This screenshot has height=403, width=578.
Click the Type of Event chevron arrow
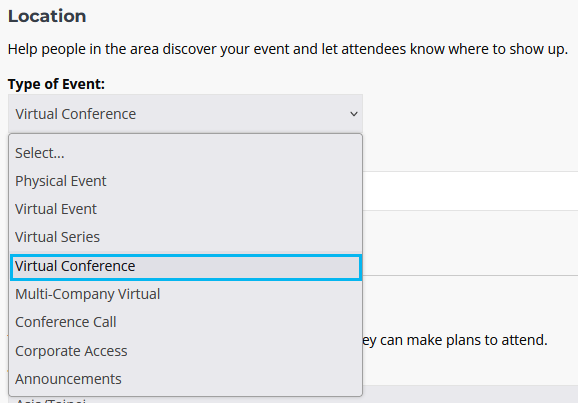(x=354, y=114)
